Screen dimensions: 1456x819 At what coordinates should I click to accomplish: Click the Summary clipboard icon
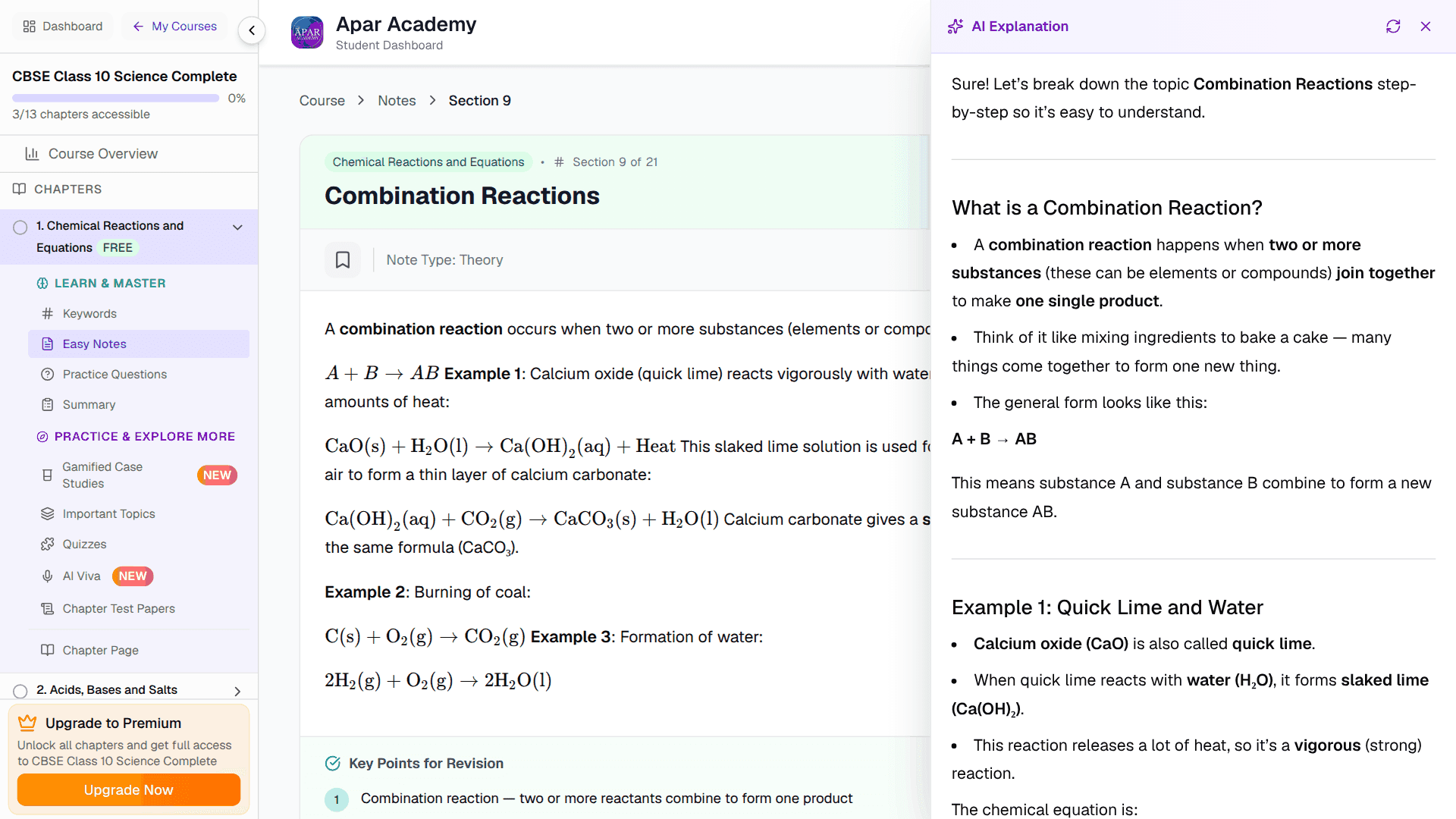coord(47,405)
